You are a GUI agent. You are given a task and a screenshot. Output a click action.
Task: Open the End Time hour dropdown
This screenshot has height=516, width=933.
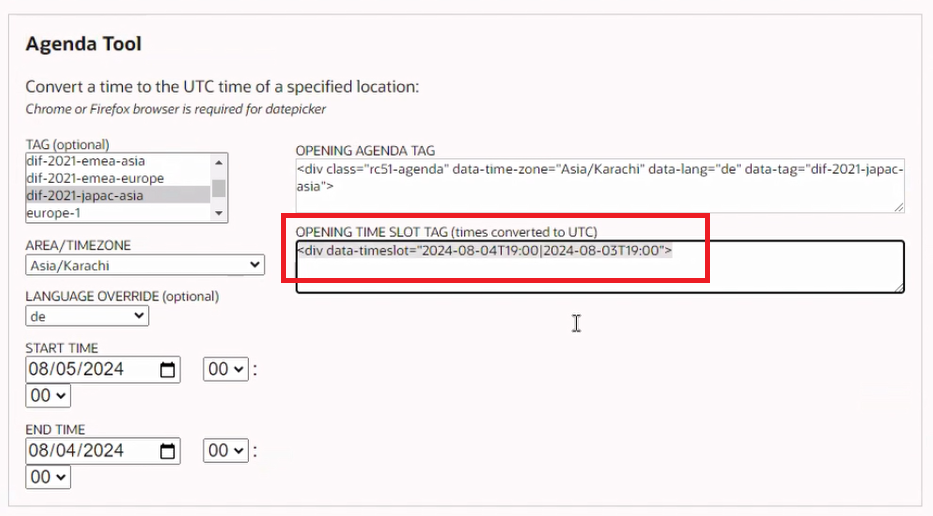click(x=225, y=451)
